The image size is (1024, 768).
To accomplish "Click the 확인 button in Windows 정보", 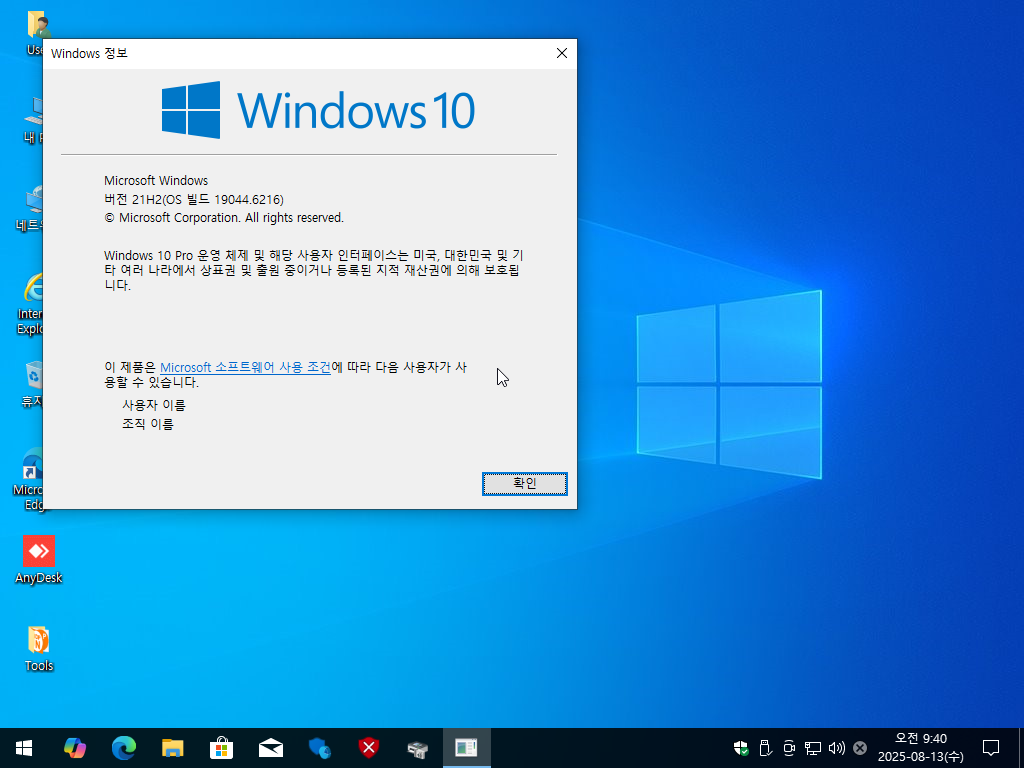I will pos(524,483).
